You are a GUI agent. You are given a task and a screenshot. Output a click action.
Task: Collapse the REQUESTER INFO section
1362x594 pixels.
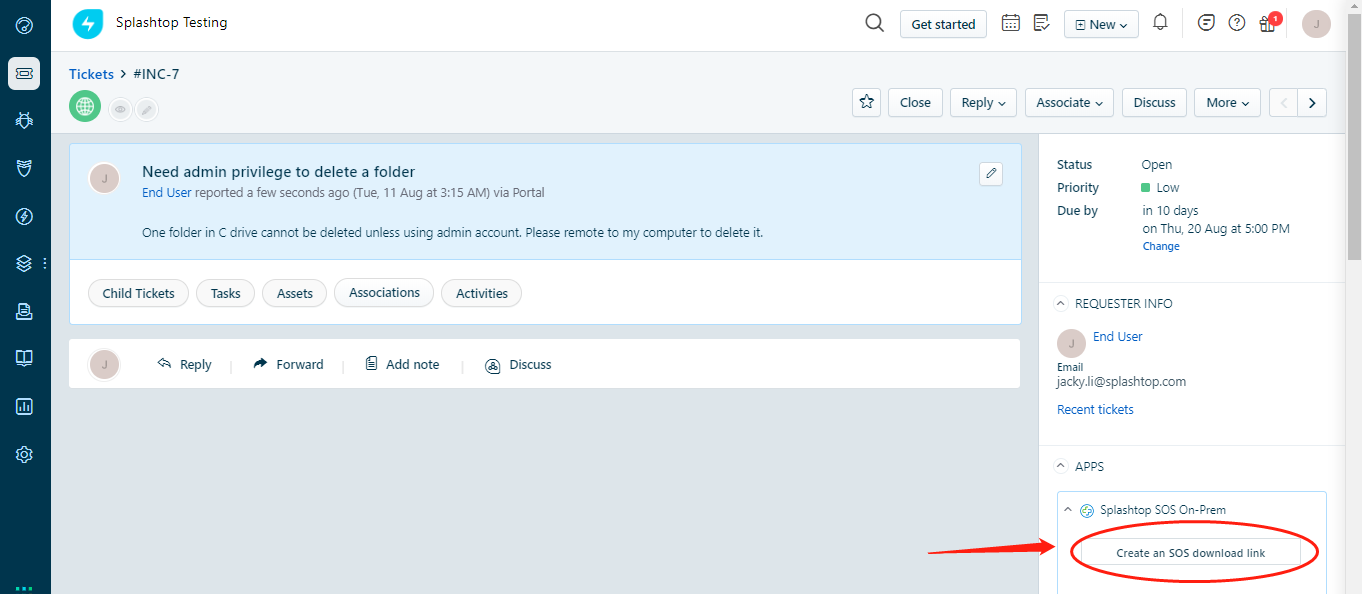point(1062,303)
